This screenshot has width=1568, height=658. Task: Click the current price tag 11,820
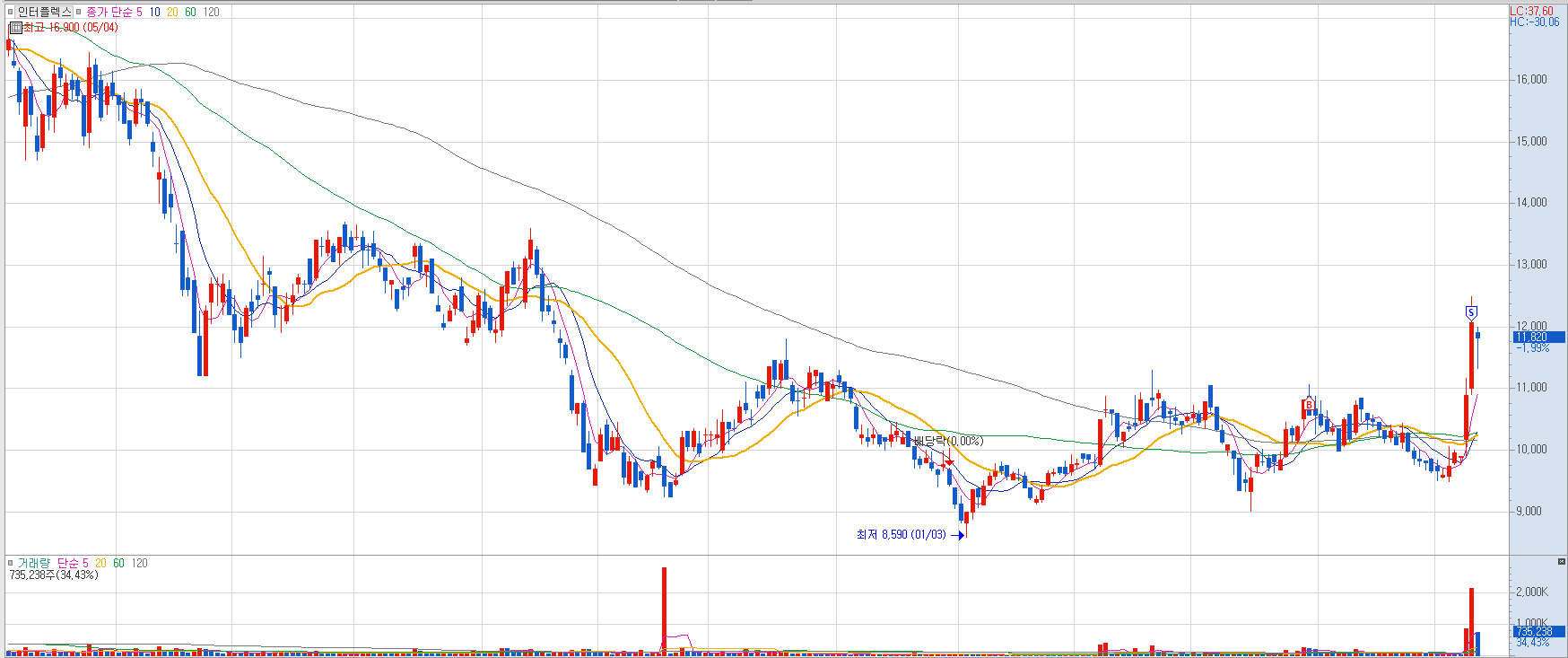pyautogui.click(x=1539, y=338)
